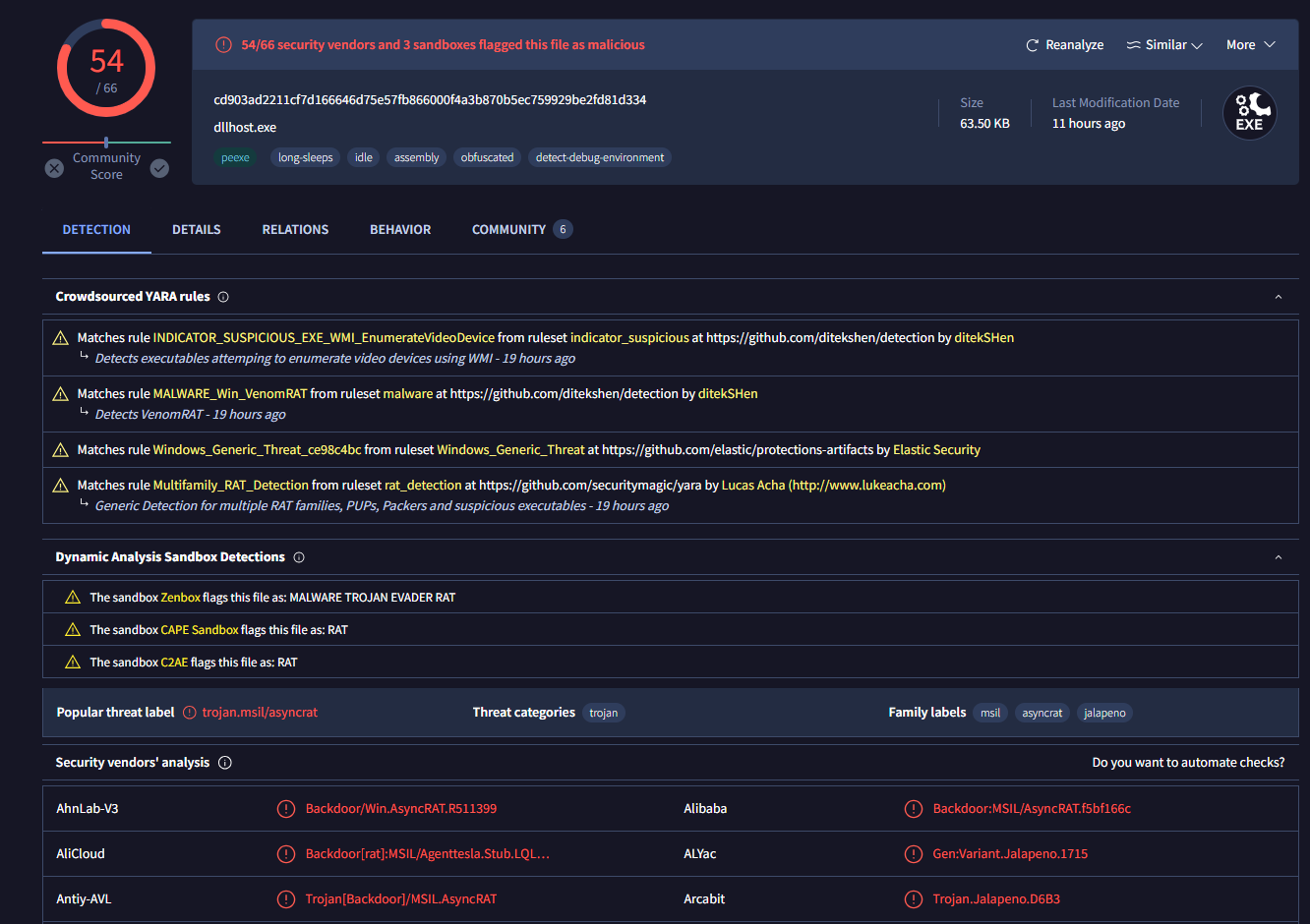Screen dimensions: 1310x924
Task: Open the Similar dropdown
Action: click(1164, 45)
